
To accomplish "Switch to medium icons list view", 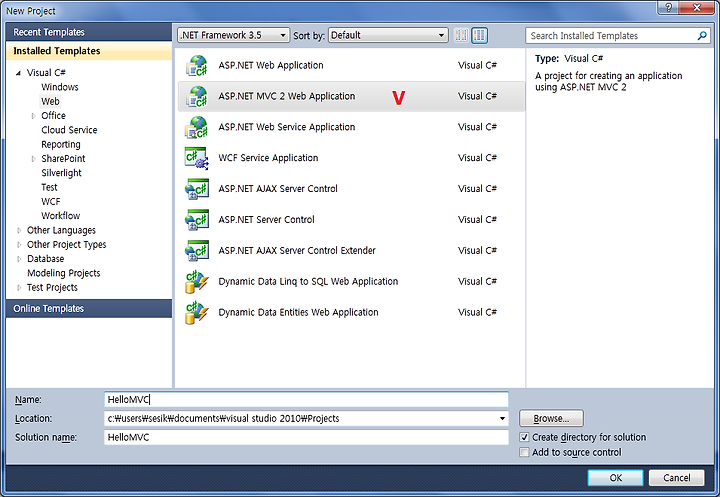I will point(479,35).
